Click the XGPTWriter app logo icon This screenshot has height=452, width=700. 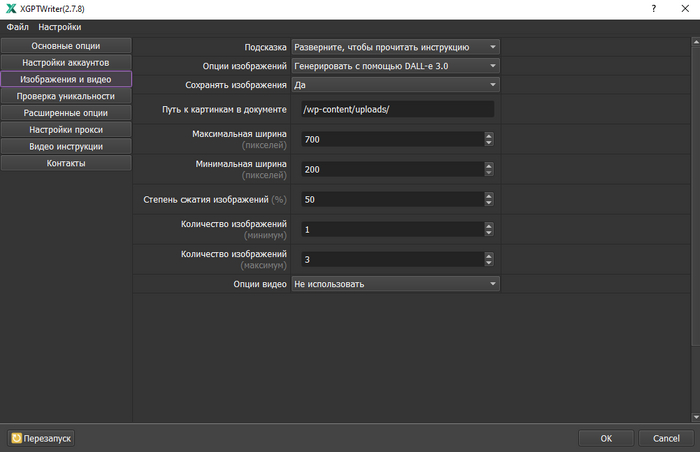tap(11, 9)
